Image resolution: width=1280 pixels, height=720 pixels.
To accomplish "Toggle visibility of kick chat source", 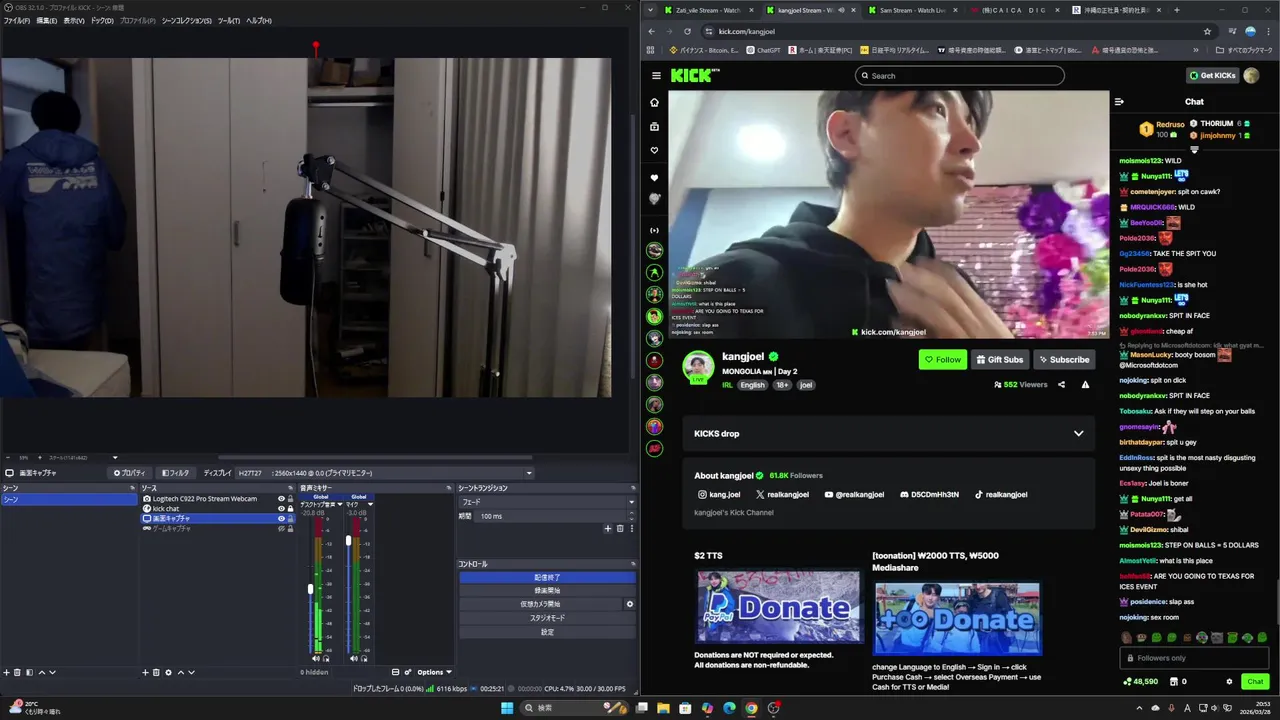I will coord(281,509).
